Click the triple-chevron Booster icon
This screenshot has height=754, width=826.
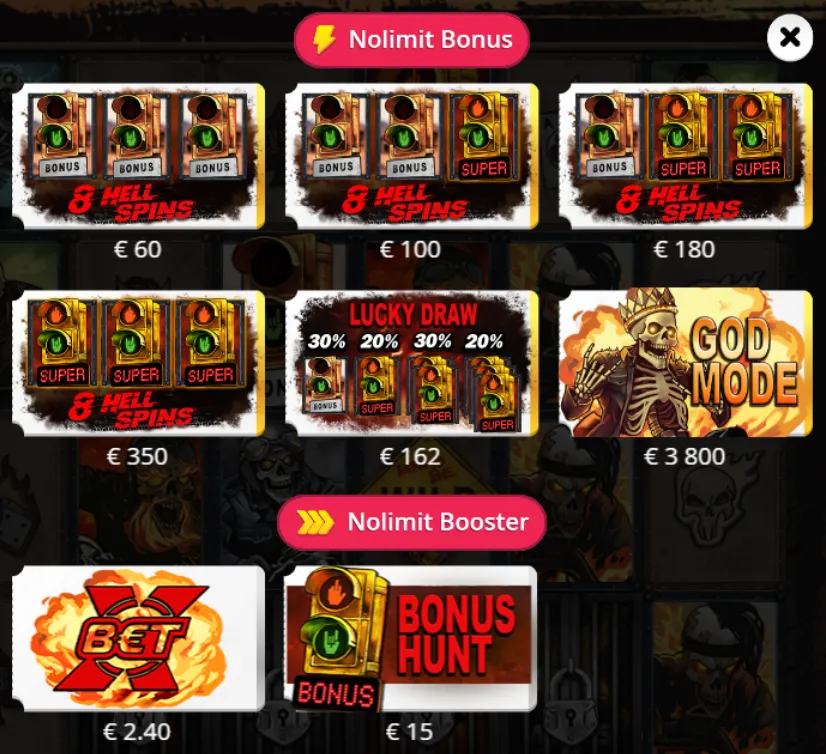point(315,522)
